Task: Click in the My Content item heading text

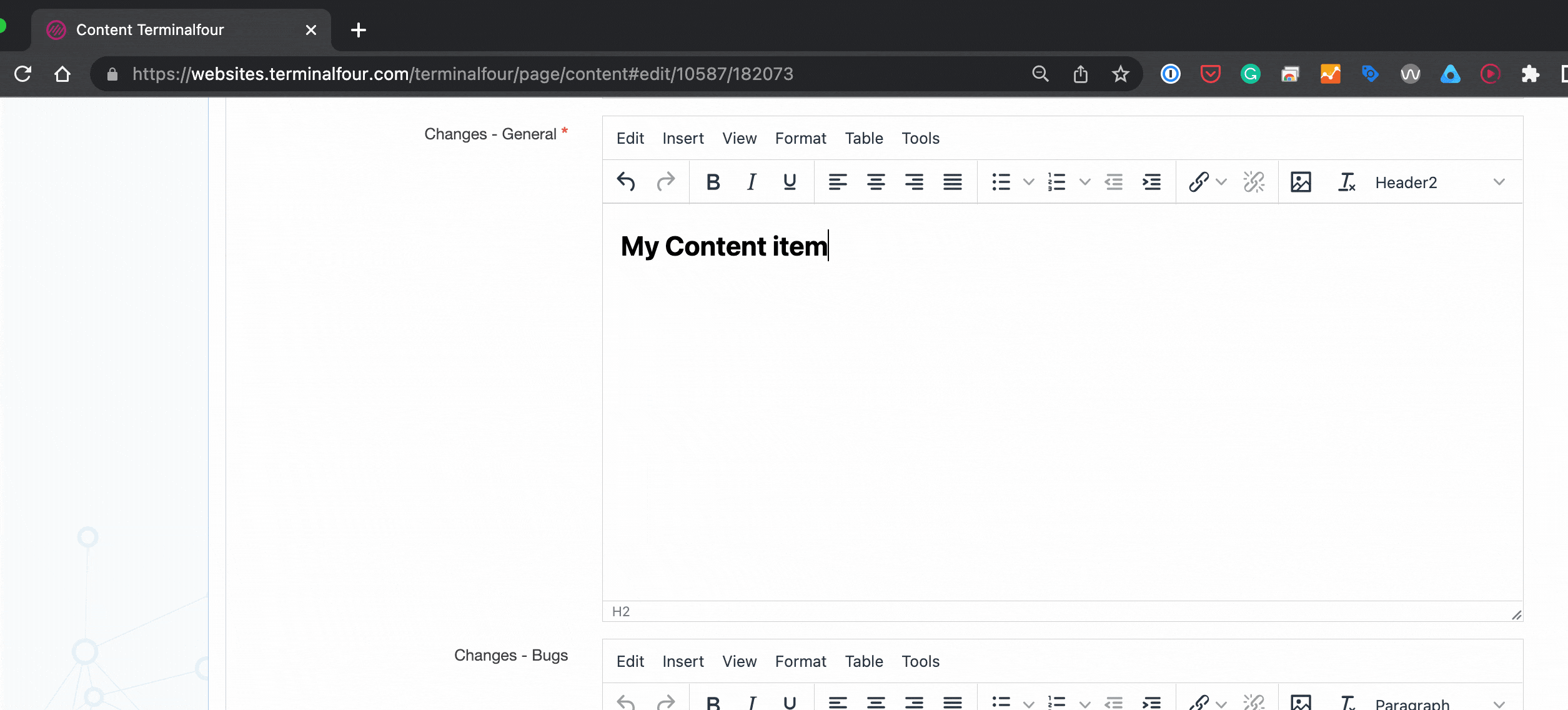Action: pyautogui.click(x=724, y=246)
